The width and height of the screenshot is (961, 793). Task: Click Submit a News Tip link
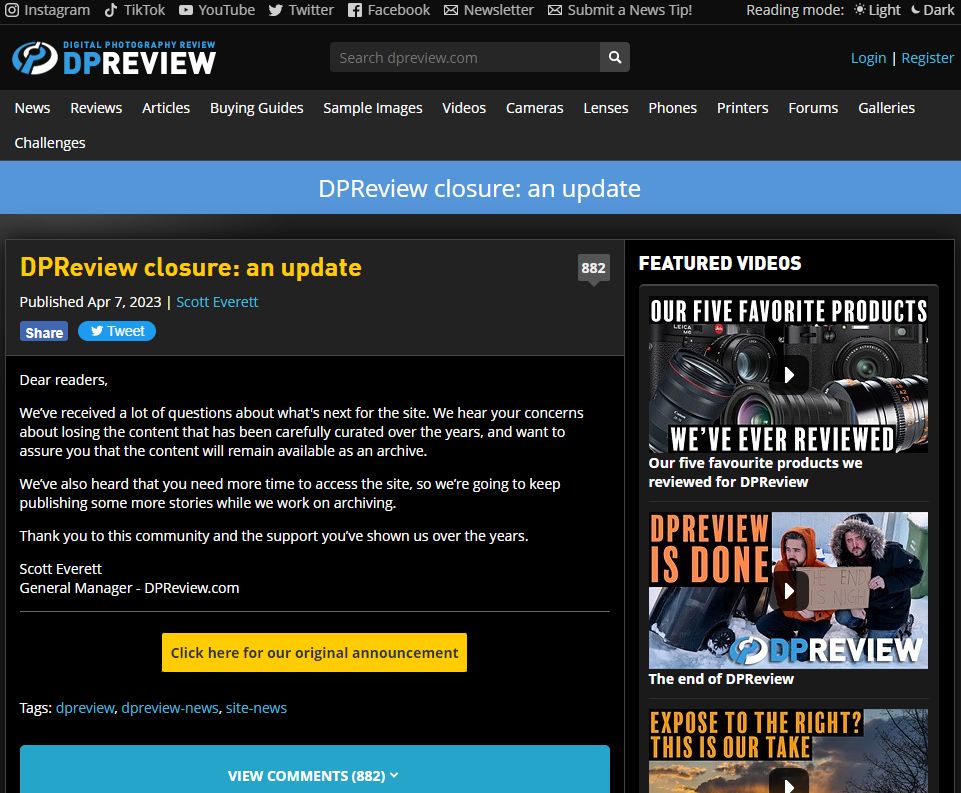(620, 10)
